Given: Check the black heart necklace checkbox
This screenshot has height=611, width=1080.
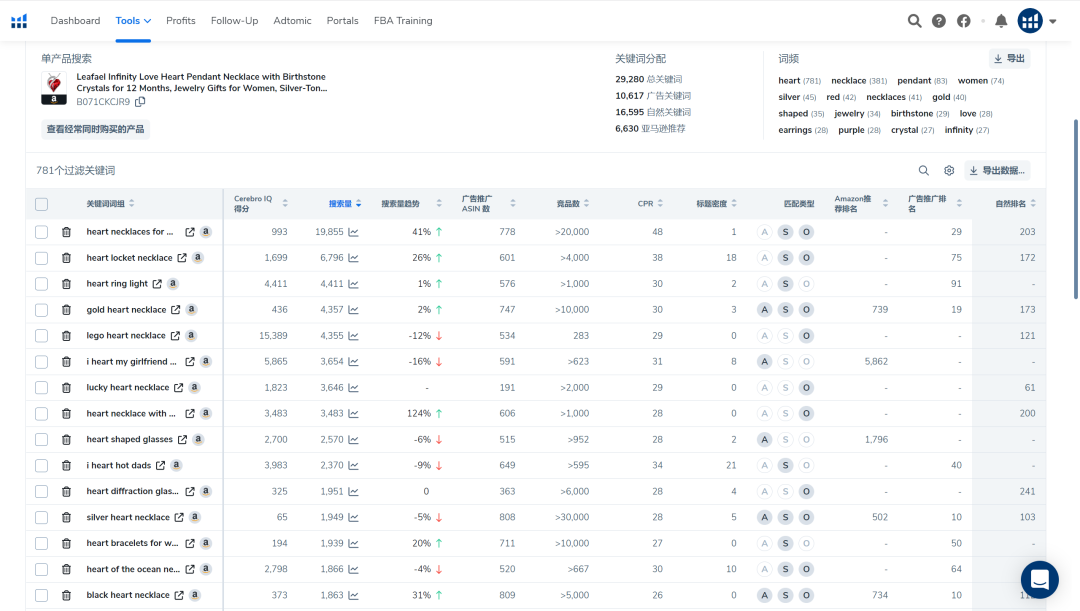Looking at the screenshot, I should click(x=41, y=595).
